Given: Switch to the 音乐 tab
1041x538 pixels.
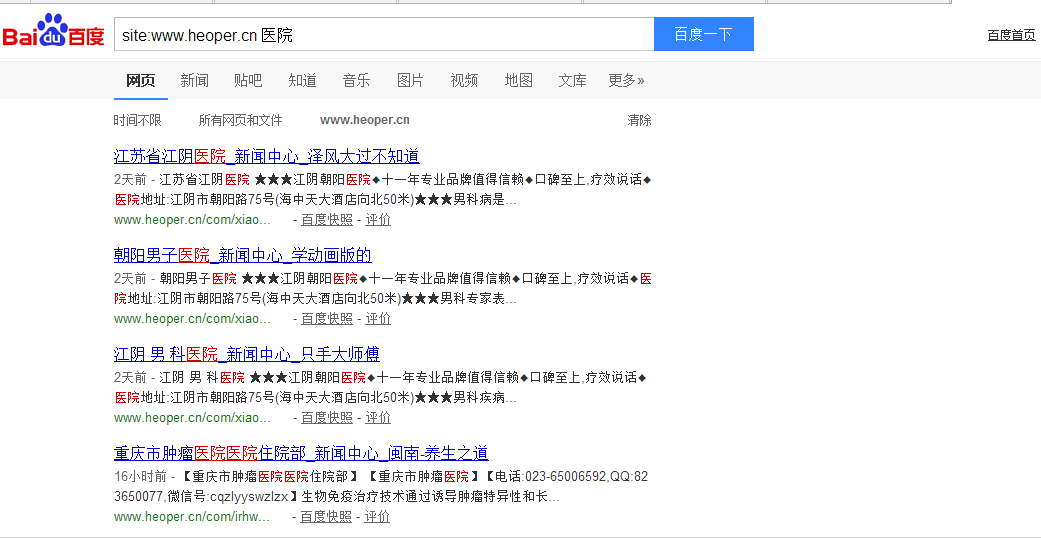Looking at the screenshot, I should 357,80.
